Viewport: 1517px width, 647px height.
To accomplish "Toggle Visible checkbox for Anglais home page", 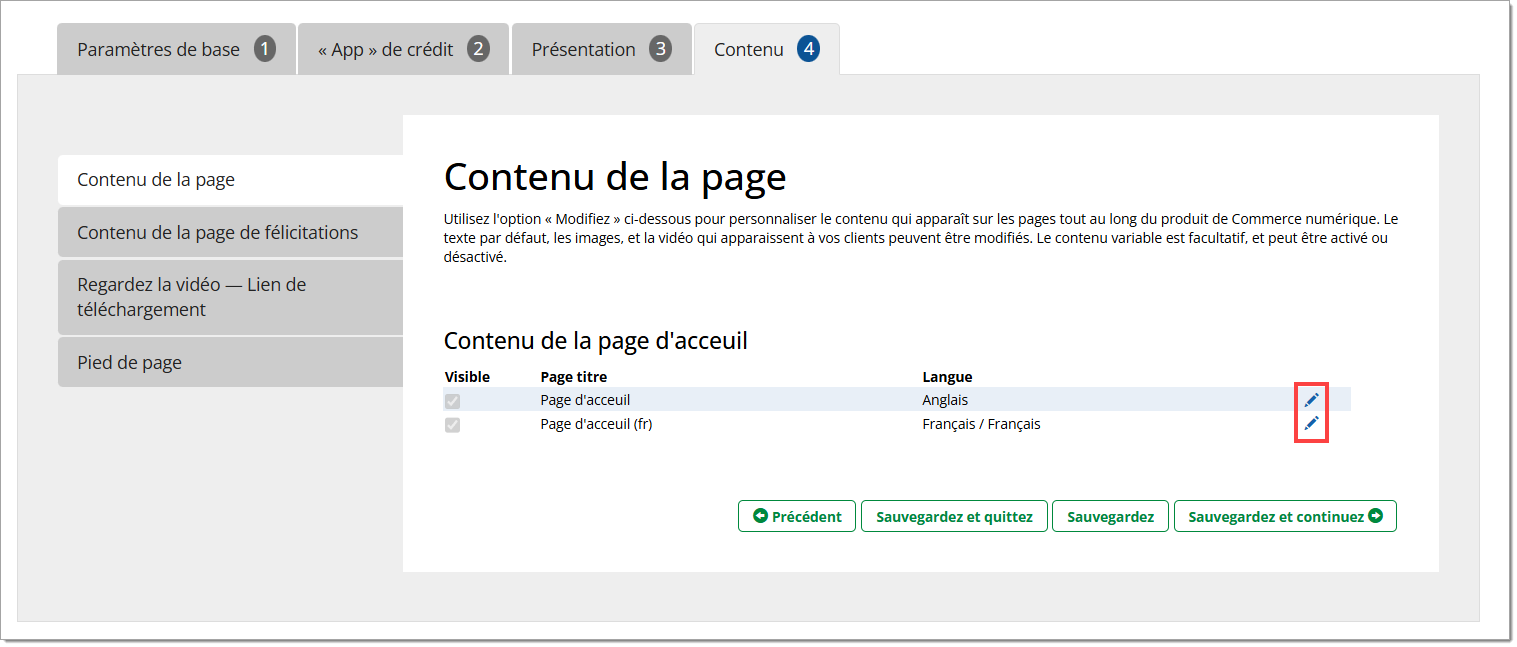I will (453, 401).
